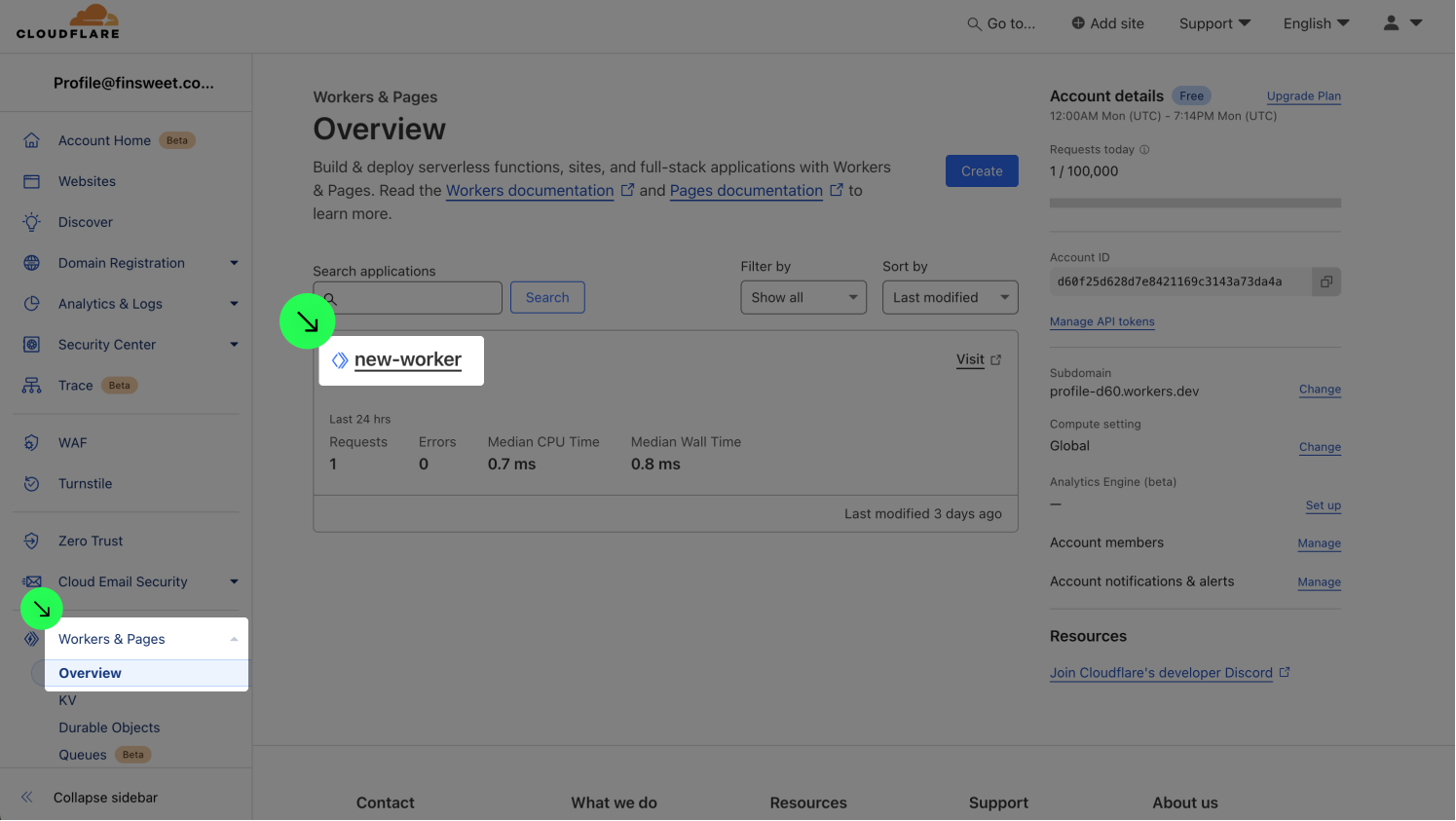
Task: Click the Requests today usage bar
Action: tap(1195, 203)
